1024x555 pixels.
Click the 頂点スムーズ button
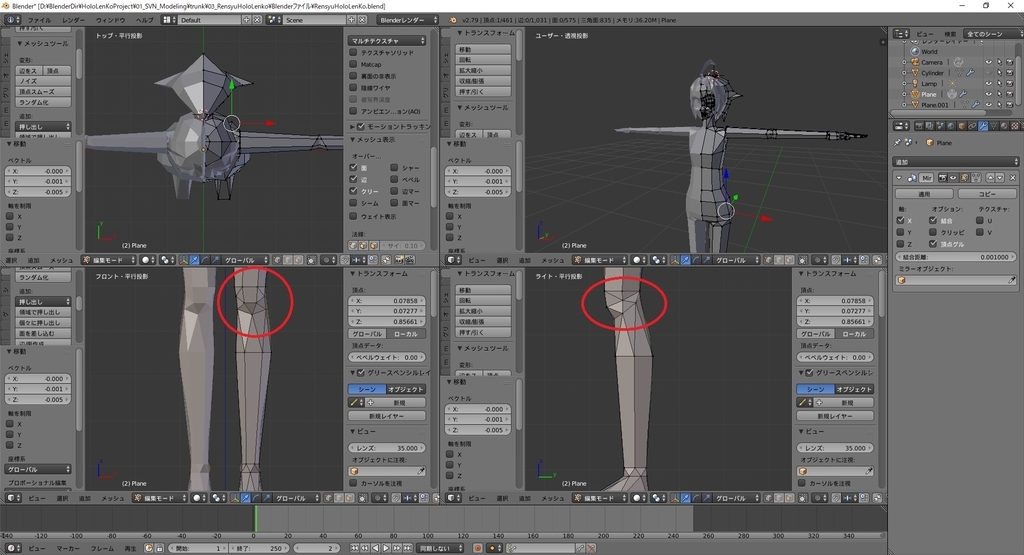pyautogui.click(x=43, y=91)
